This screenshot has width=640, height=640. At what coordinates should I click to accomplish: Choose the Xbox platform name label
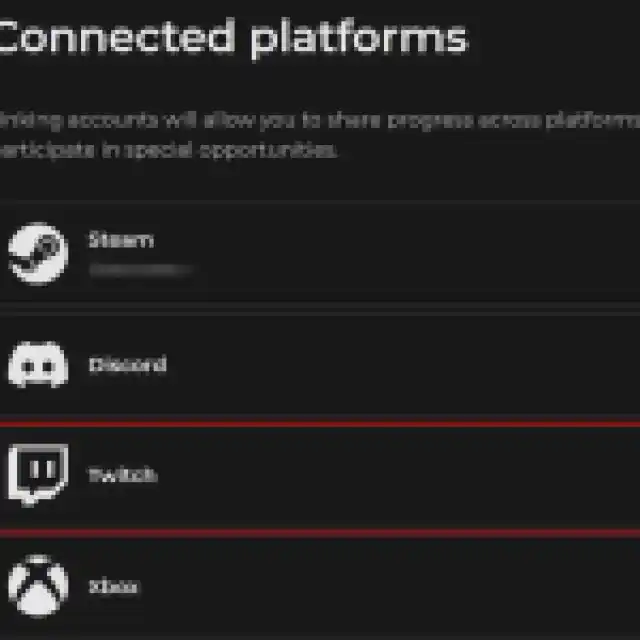click(x=112, y=587)
